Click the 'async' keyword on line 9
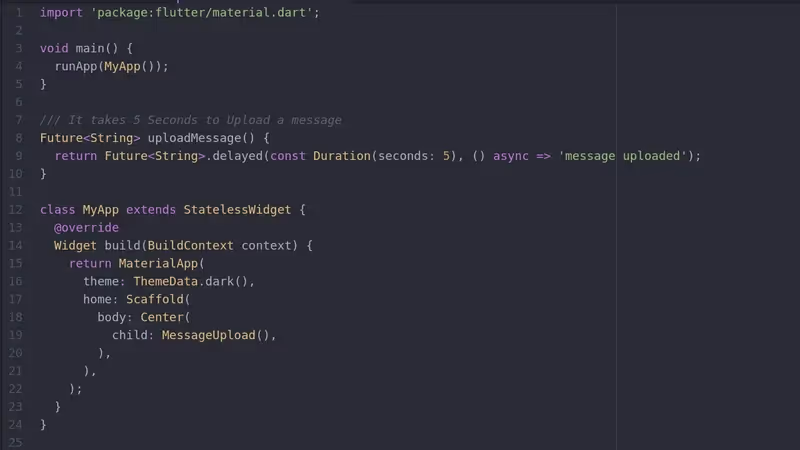Screen dimensions: 800x450 pos(511,156)
